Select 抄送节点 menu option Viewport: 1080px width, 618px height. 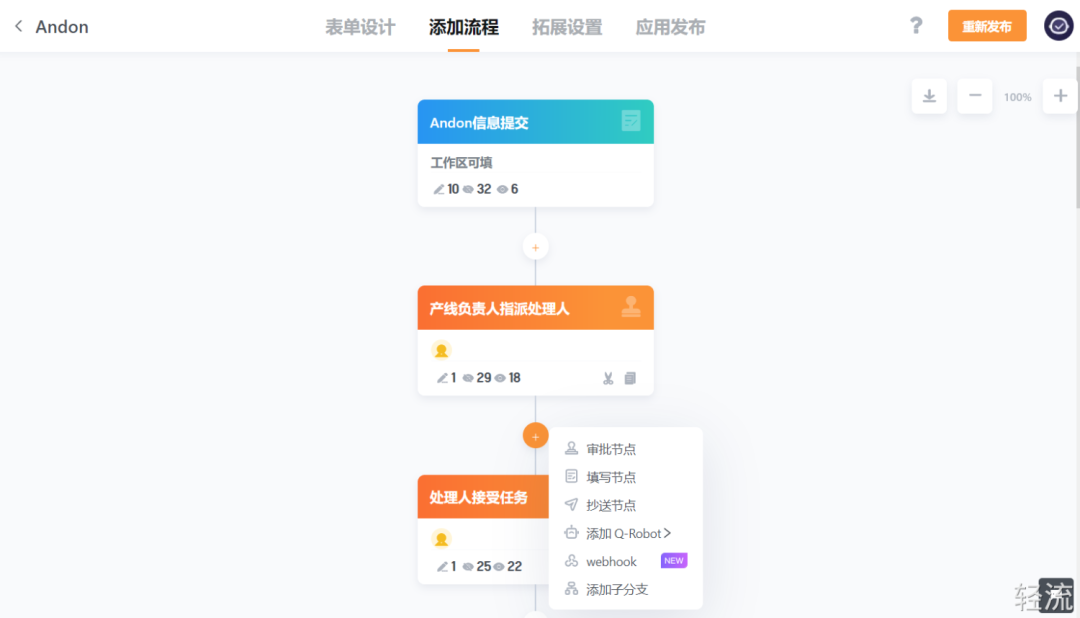tap(611, 505)
